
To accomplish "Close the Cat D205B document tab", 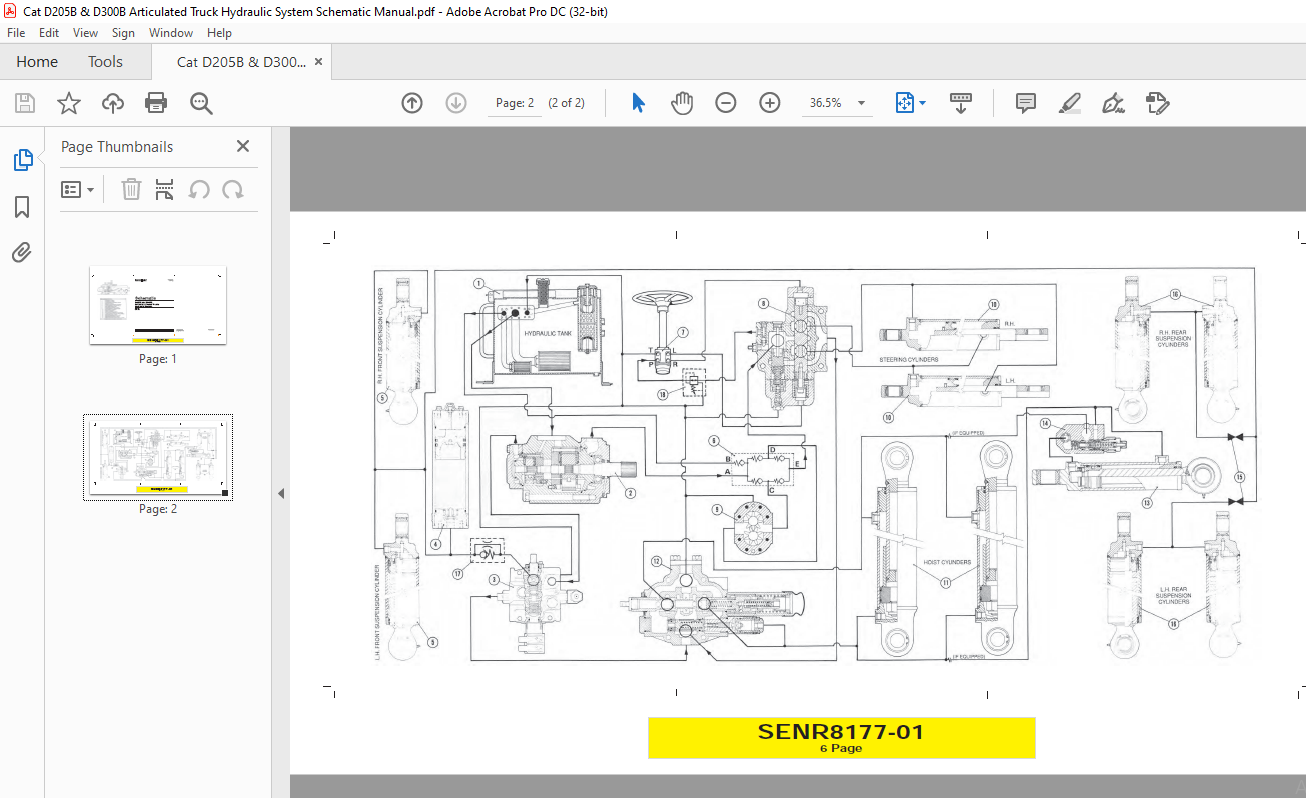I will point(318,62).
